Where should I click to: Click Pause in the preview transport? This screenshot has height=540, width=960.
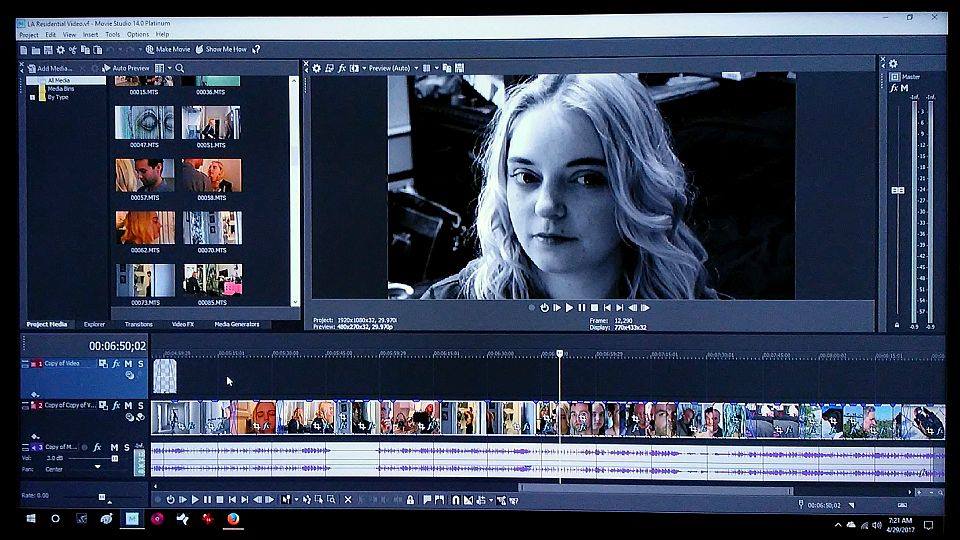point(582,308)
